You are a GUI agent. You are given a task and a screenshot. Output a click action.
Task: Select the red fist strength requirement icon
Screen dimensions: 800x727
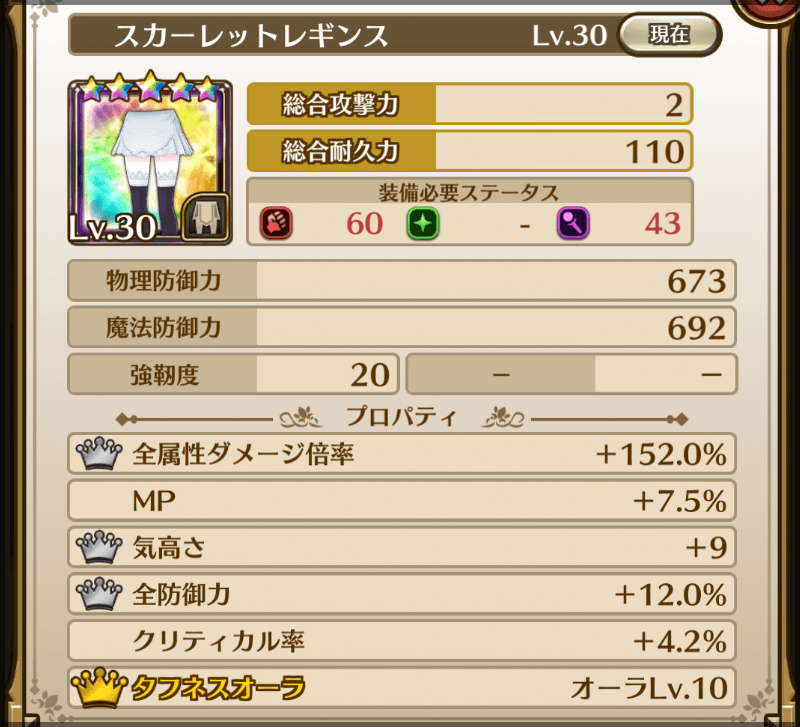[276, 223]
